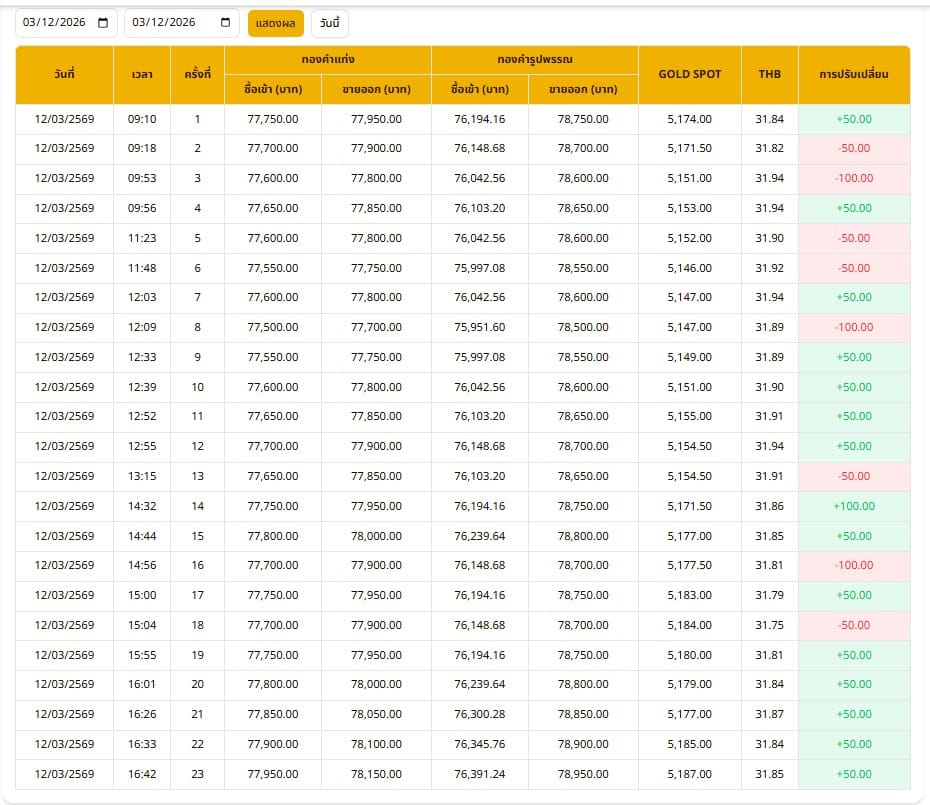Click the start date input field
This screenshot has width=930, height=805.
tap(55, 23)
